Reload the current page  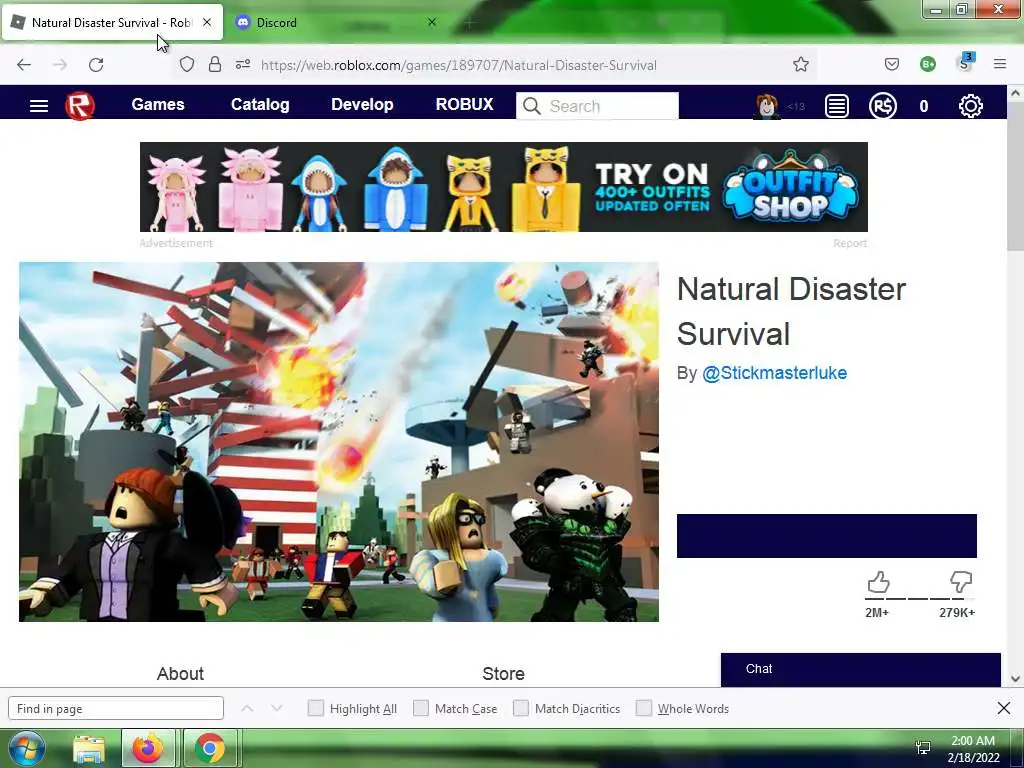click(x=96, y=65)
